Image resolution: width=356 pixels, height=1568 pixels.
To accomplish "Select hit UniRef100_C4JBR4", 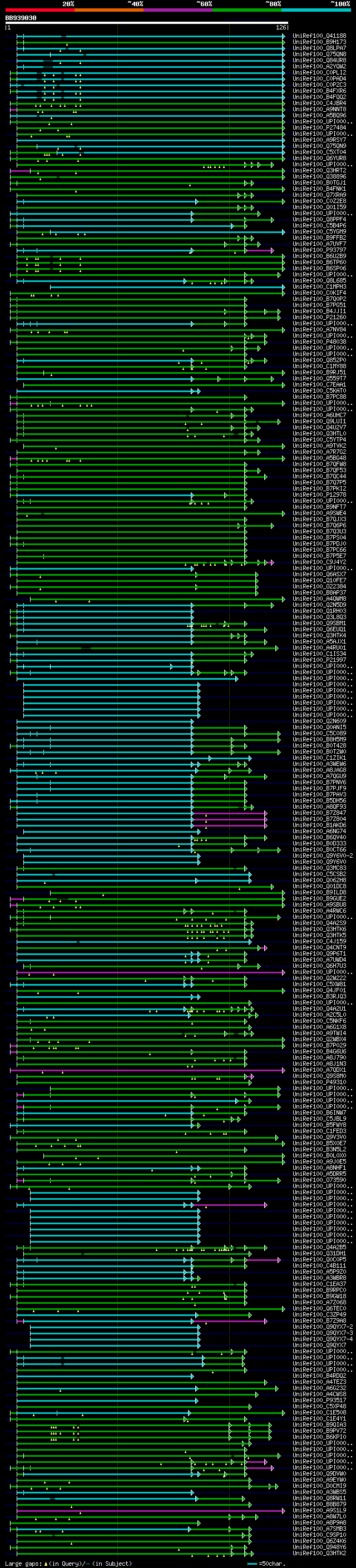I will point(319,103).
